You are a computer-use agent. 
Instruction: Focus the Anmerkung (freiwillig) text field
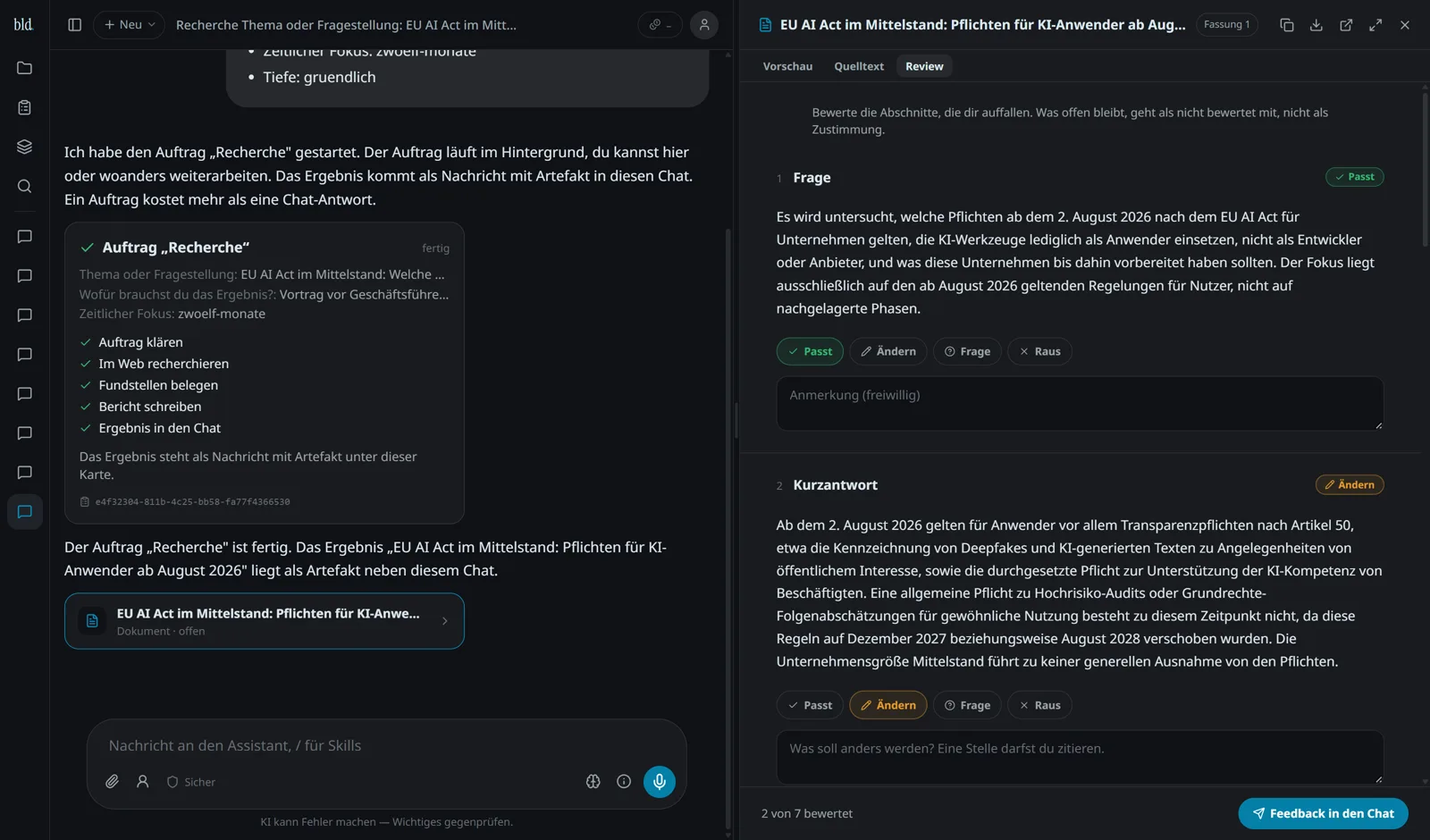[x=1080, y=403]
